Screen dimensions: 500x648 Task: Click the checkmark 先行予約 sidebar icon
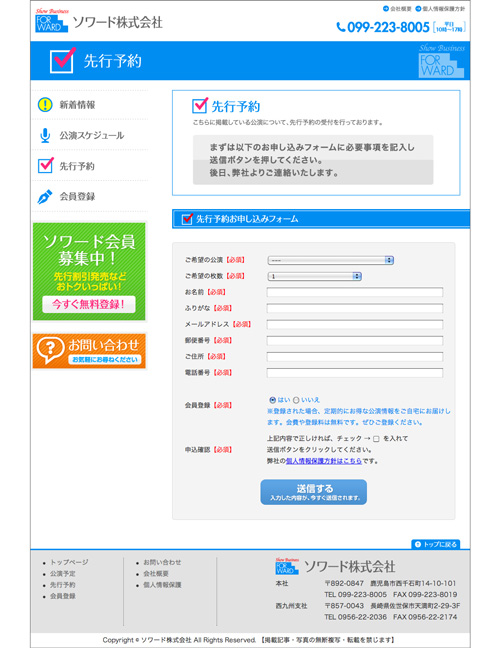click(x=45, y=165)
